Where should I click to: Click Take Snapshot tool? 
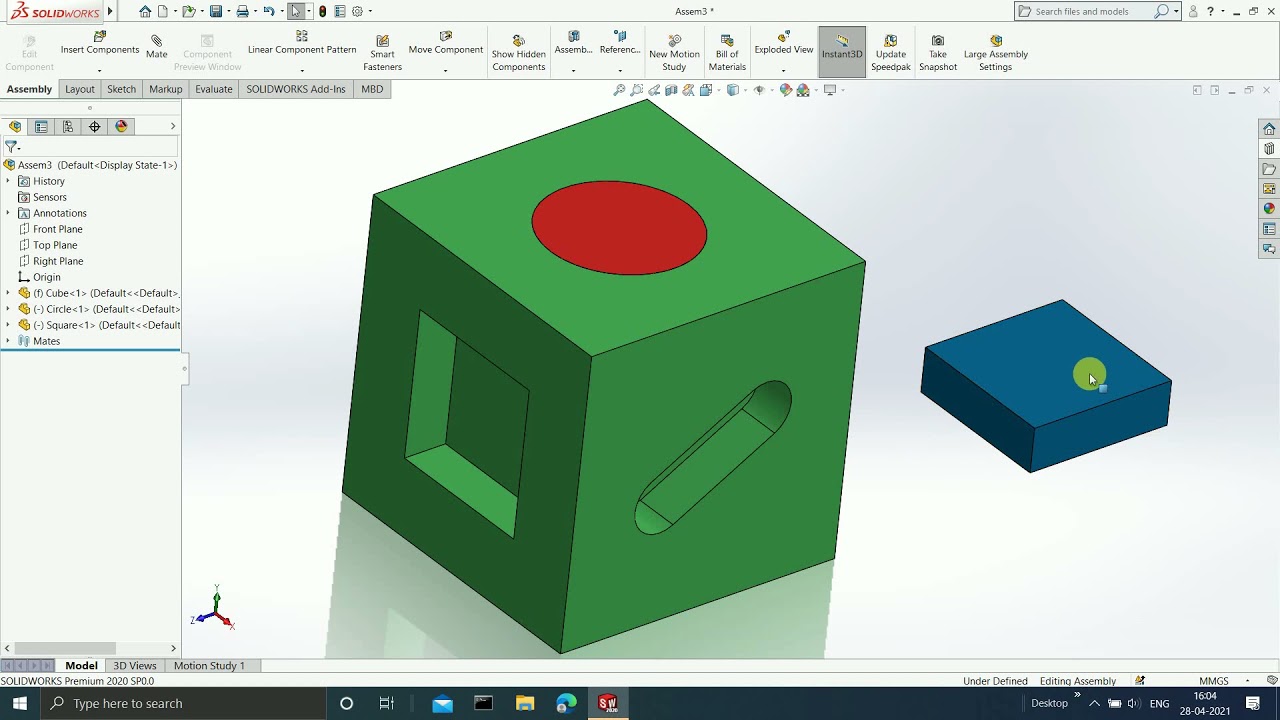(x=938, y=53)
